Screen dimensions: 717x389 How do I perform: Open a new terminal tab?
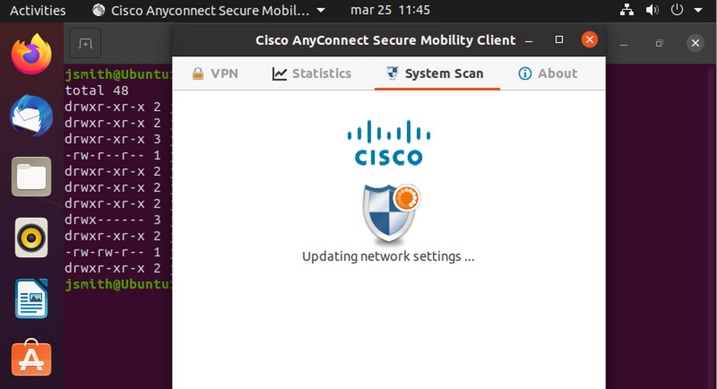85,43
